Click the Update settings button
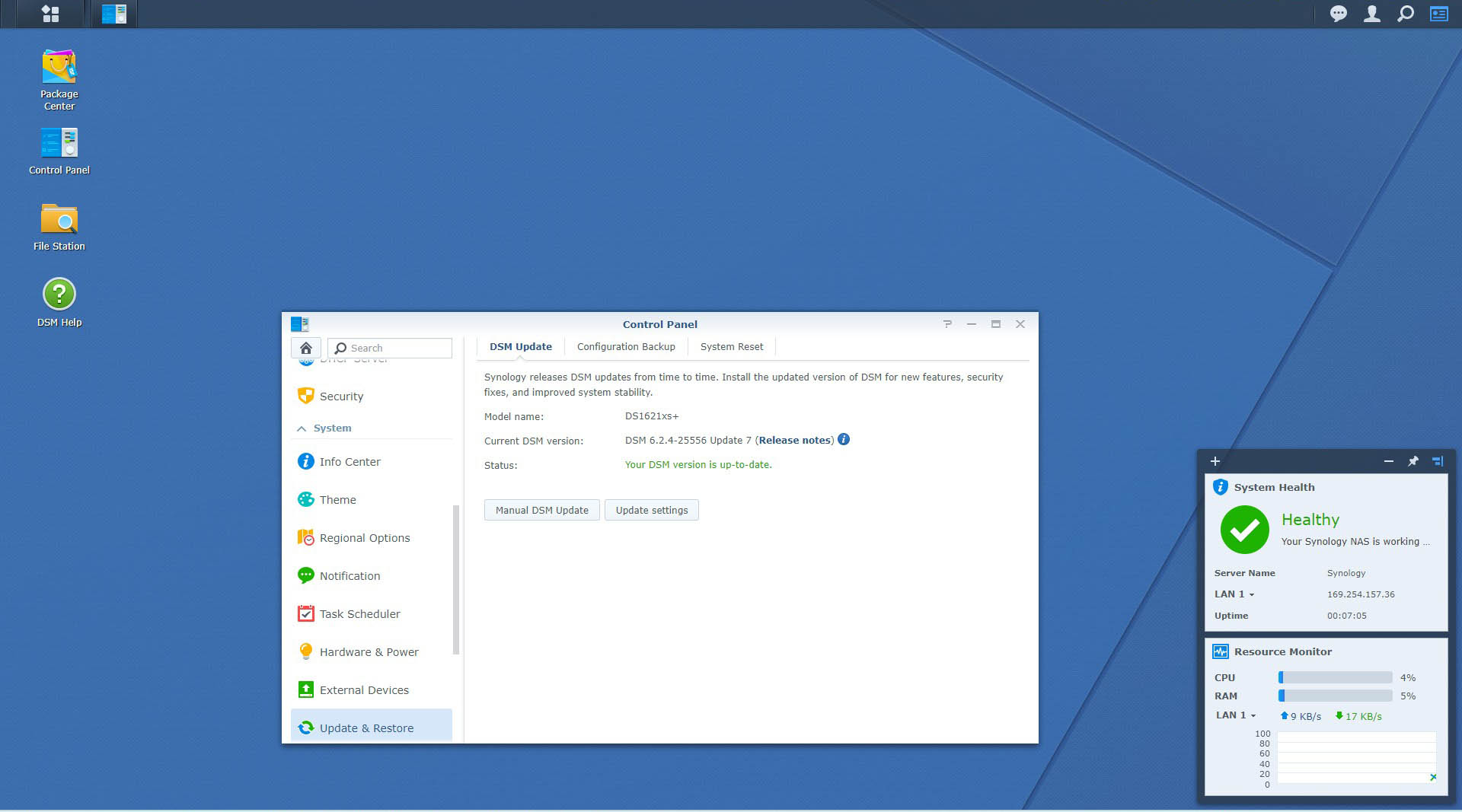 (x=652, y=510)
